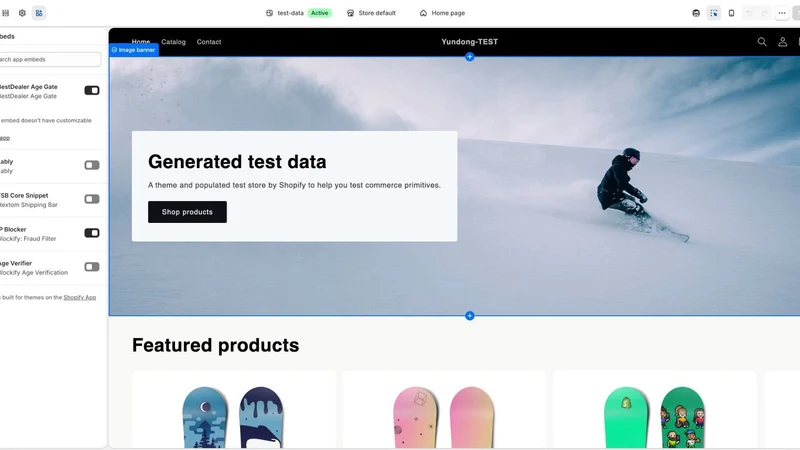Select the blue snowboard product thumbnail
This screenshot has height=450, width=800.
click(233, 417)
